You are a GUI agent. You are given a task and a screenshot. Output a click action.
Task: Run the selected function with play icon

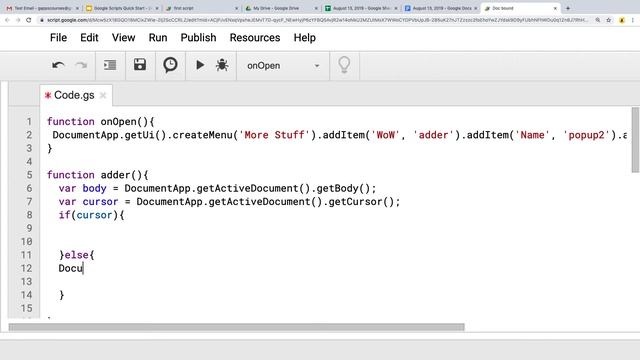tap(200, 64)
